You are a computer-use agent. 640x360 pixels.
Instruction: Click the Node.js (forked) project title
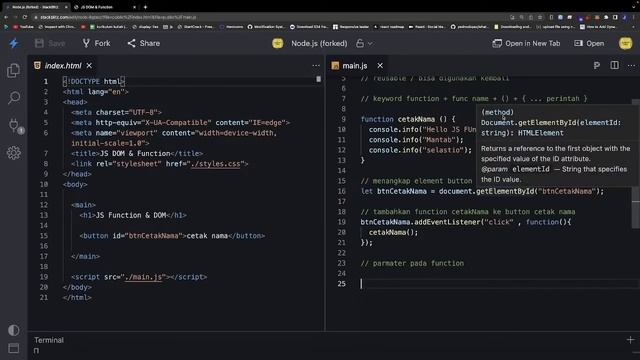[x=319, y=43]
